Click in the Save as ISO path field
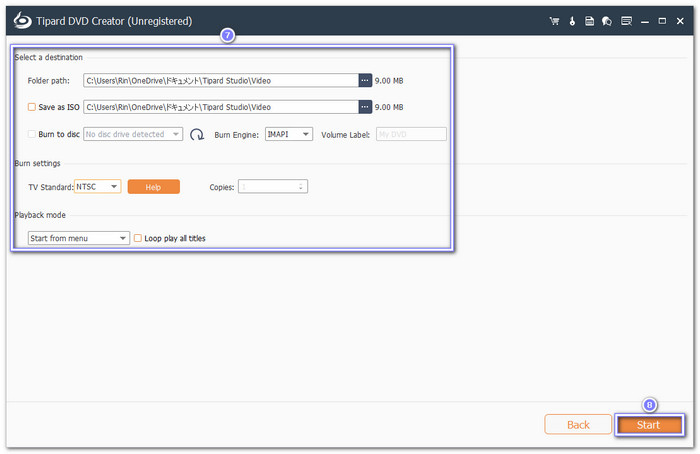This screenshot has height=454, width=700. tap(221, 107)
